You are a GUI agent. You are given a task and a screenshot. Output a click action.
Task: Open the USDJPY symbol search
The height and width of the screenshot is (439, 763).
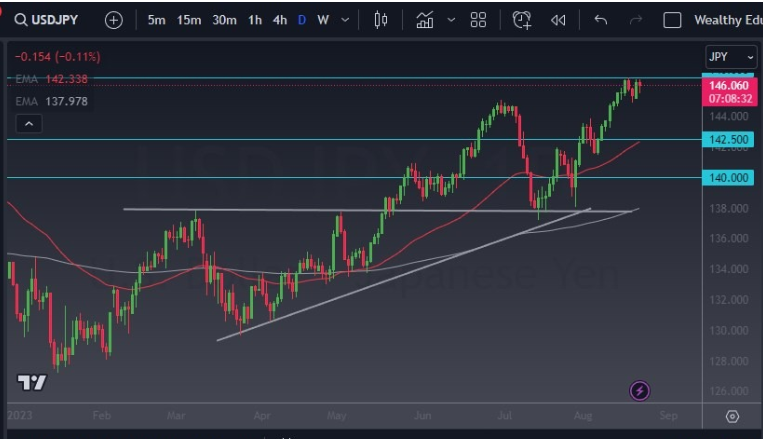[x=47, y=20]
